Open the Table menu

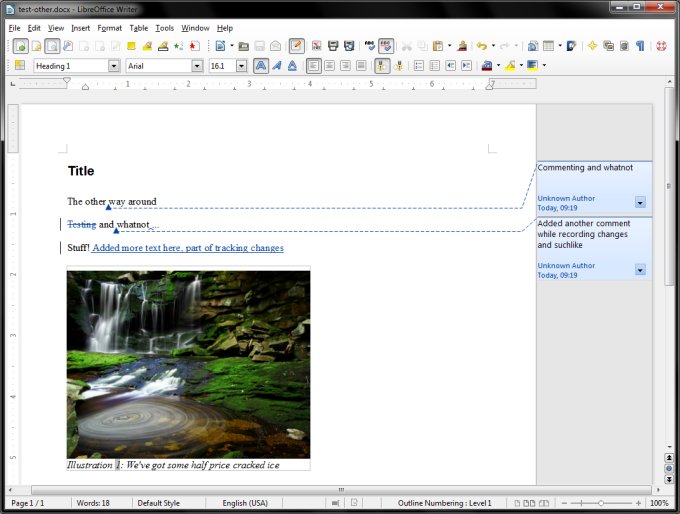pos(139,28)
